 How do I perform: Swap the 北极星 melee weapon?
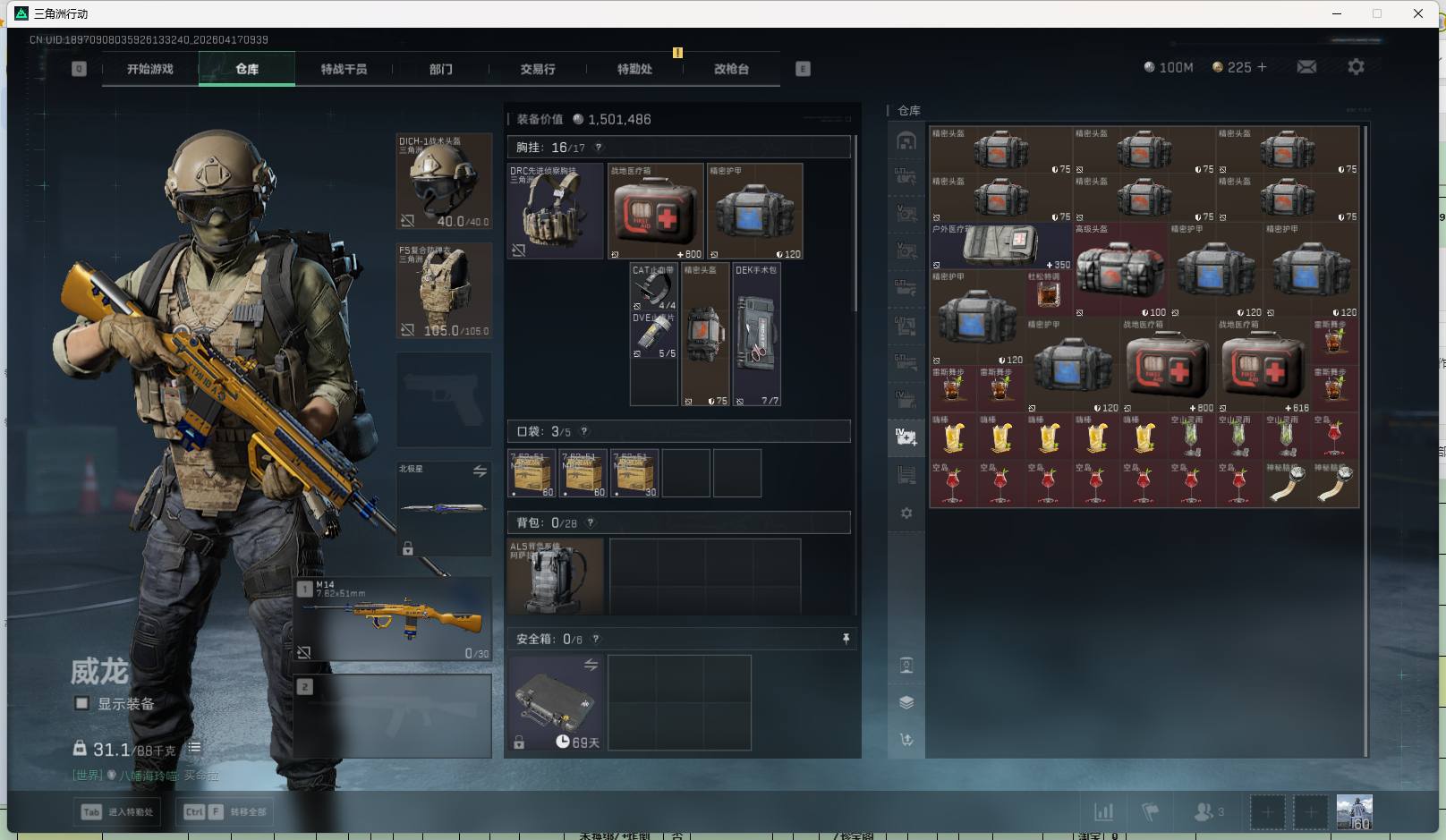click(x=480, y=471)
